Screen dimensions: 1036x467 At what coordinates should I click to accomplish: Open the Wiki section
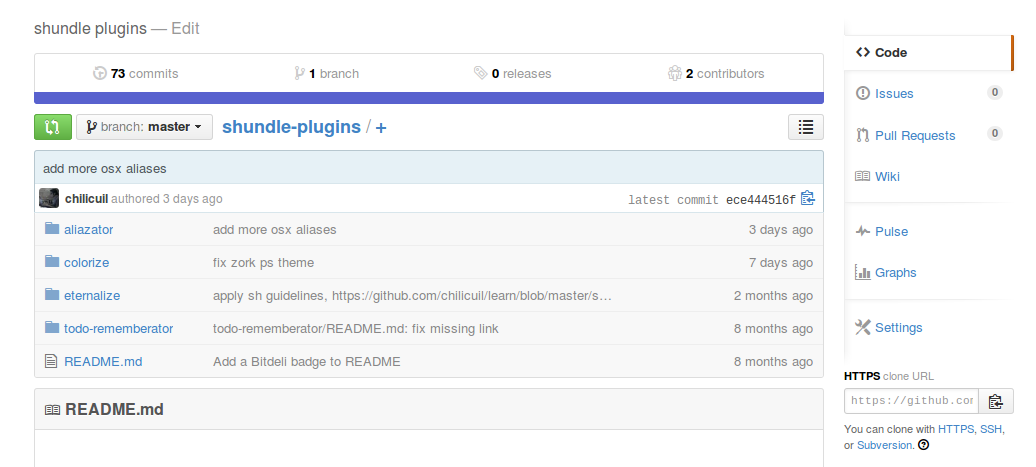[886, 176]
